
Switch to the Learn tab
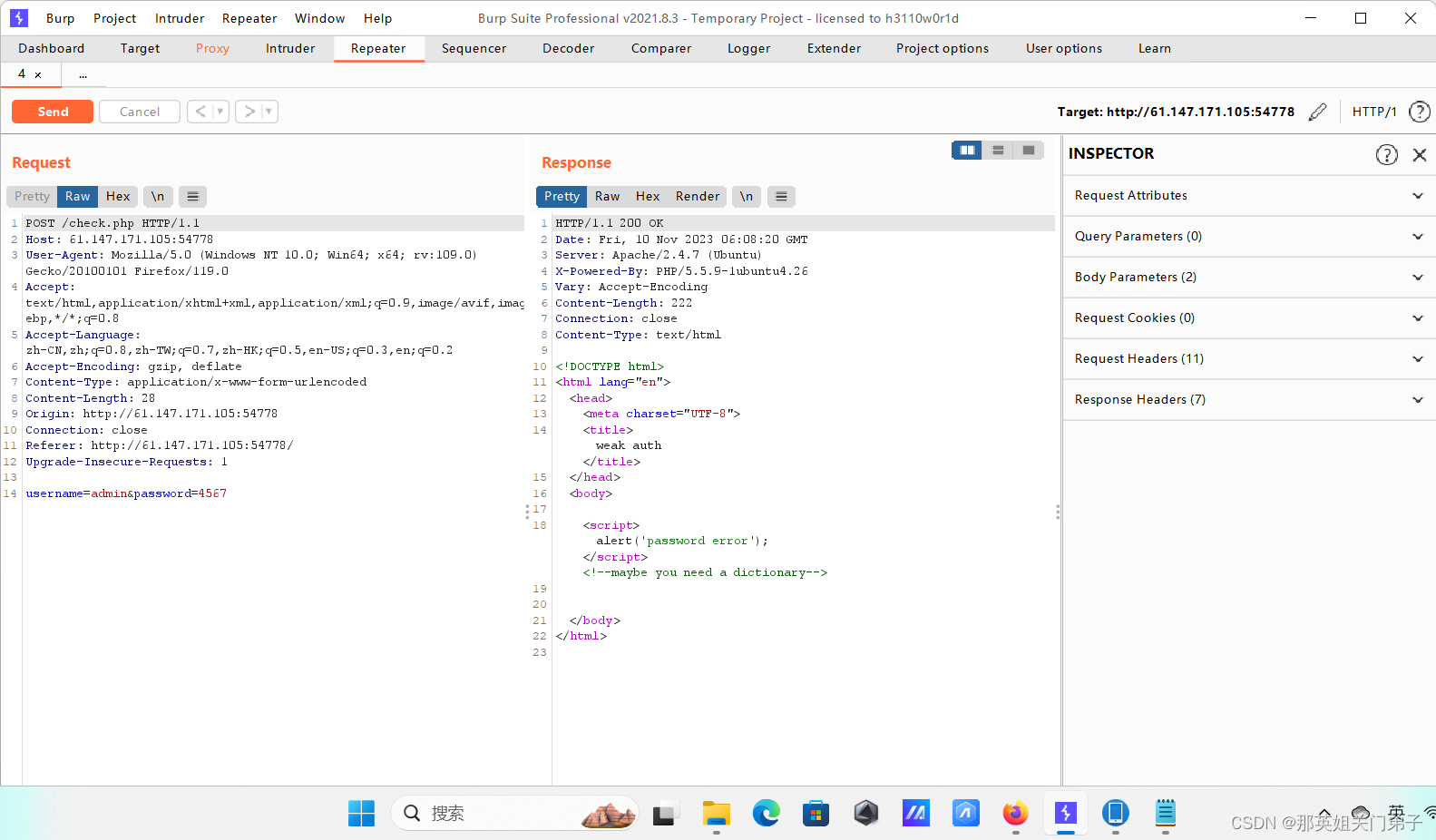click(1154, 49)
